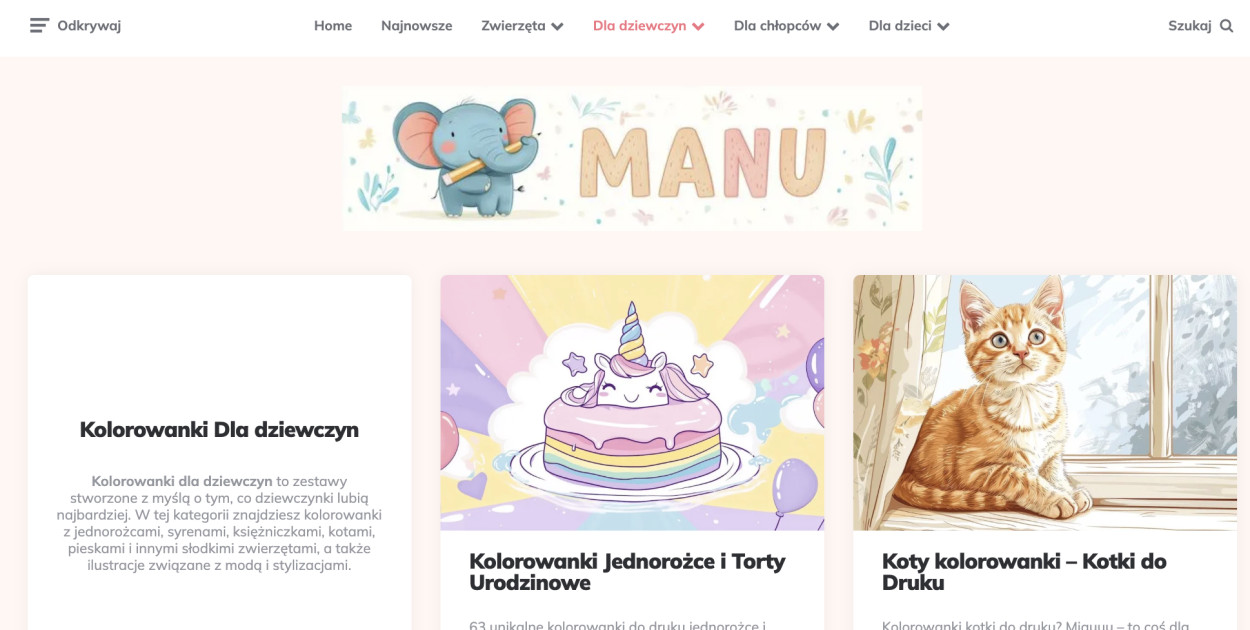Click the magnifying glass search icon
This screenshot has width=1250, height=630.
click(x=1227, y=26)
